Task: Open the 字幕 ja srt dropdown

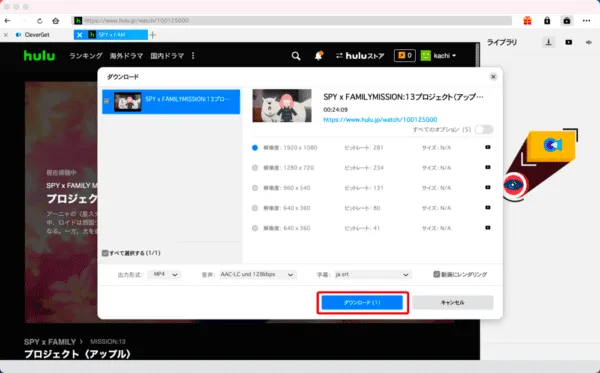Action: pyautogui.click(x=372, y=274)
